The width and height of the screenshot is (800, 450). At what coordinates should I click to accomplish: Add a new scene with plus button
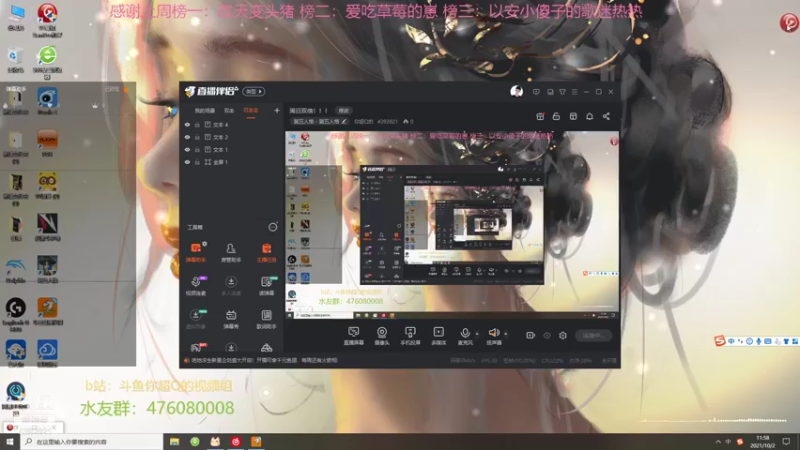coord(277,110)
